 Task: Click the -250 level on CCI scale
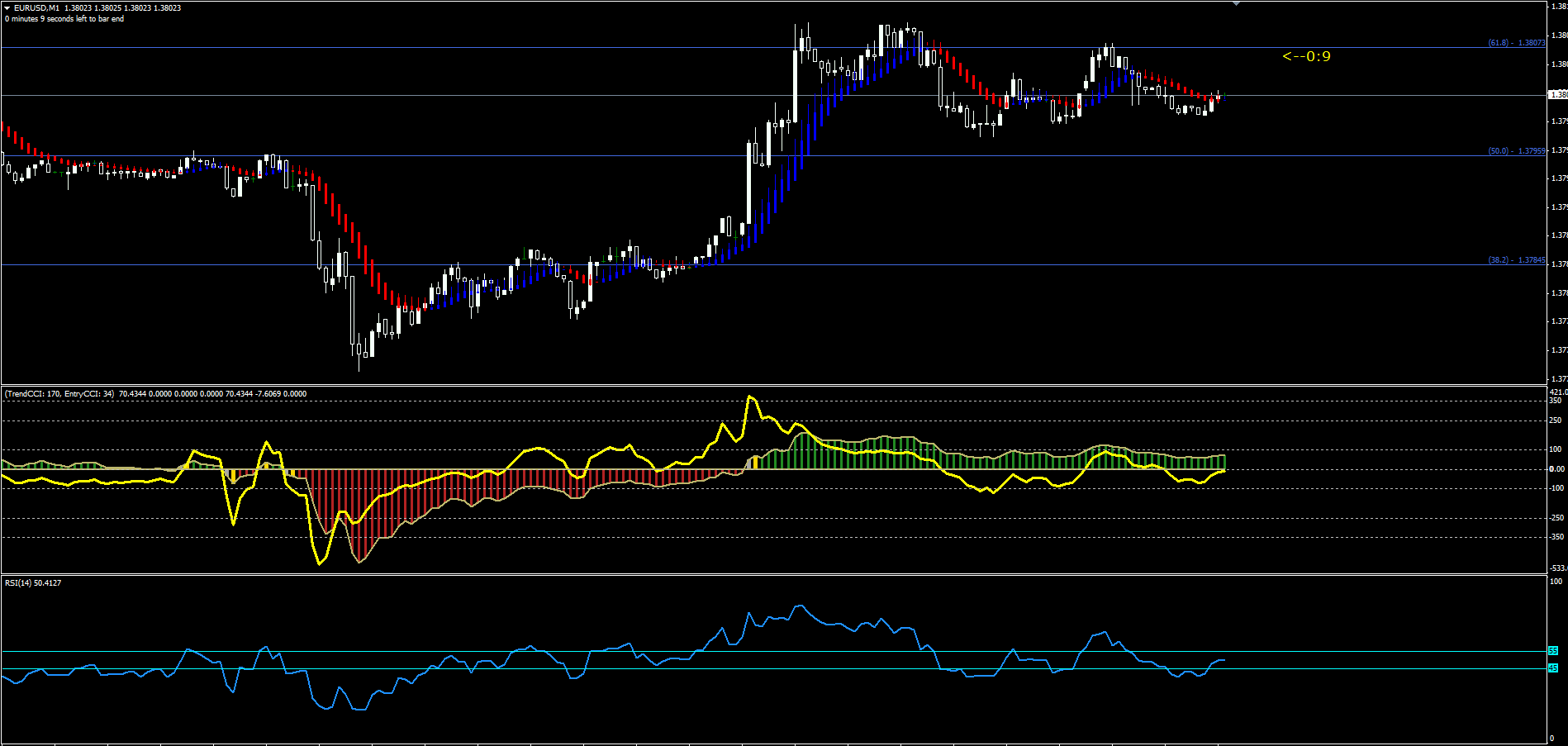pos(1556,518)
